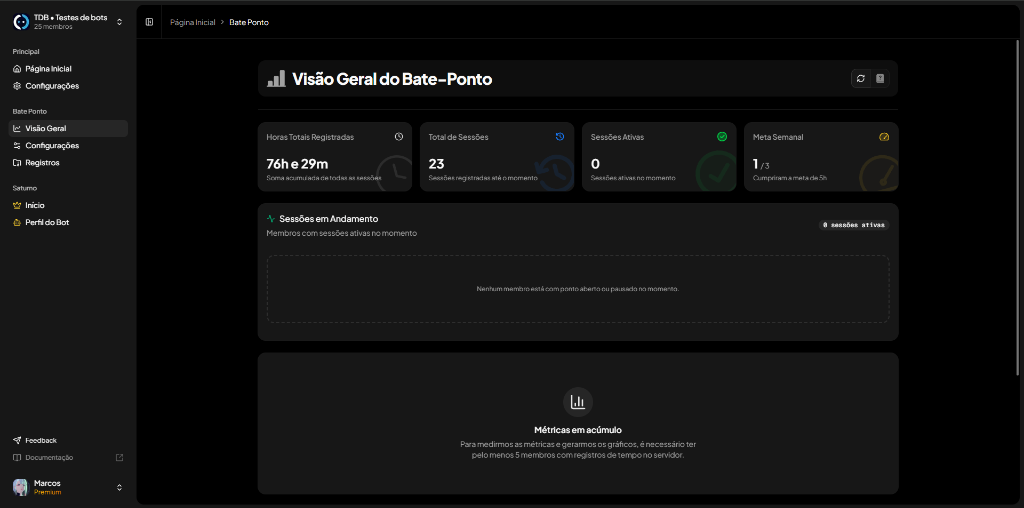This screenshot has height=508, width=1024.
Task: Click the Meta Semanal card title
Action: 778,137
